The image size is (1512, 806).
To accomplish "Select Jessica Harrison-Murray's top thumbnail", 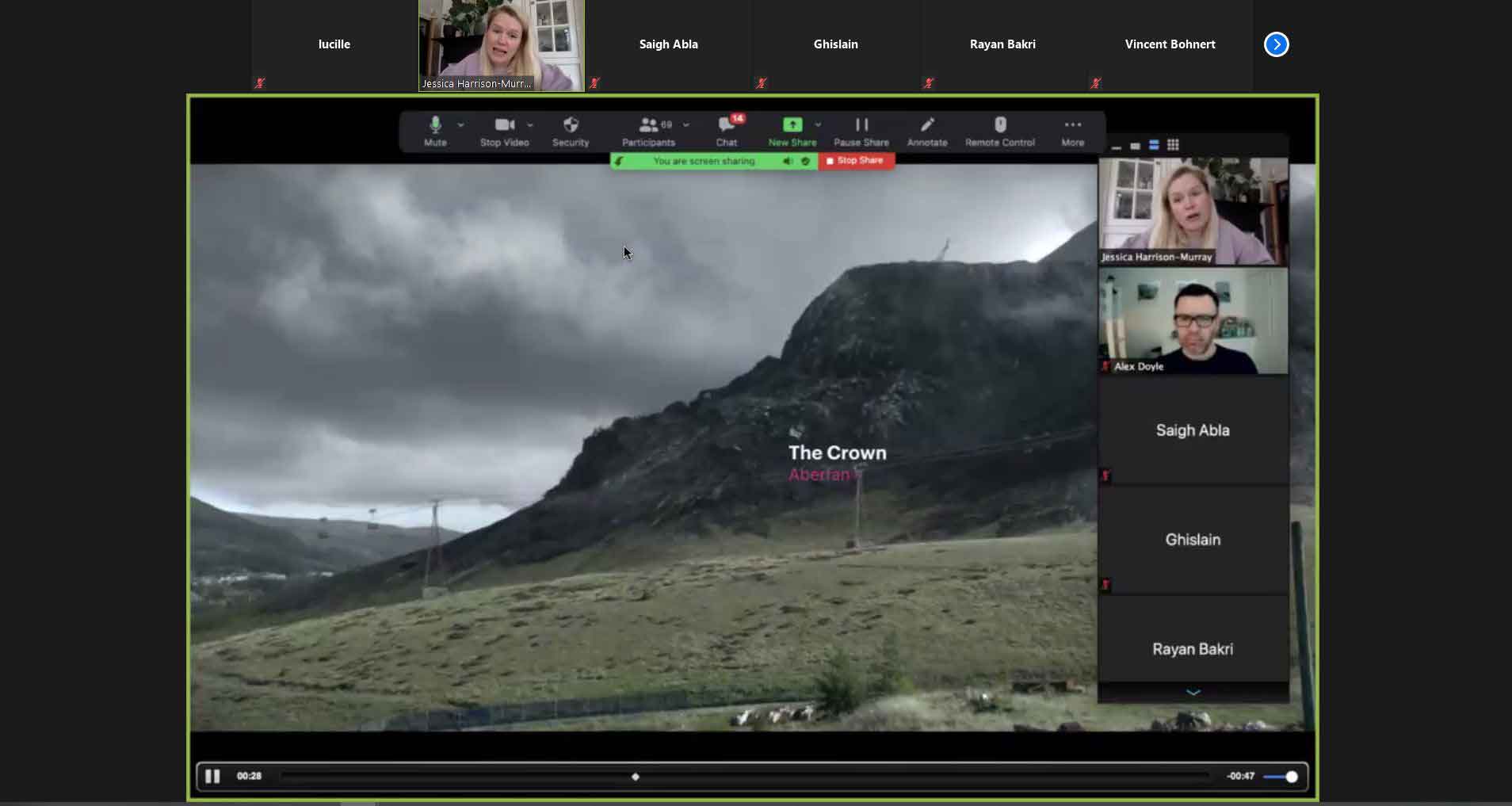I will pos(502,45).
